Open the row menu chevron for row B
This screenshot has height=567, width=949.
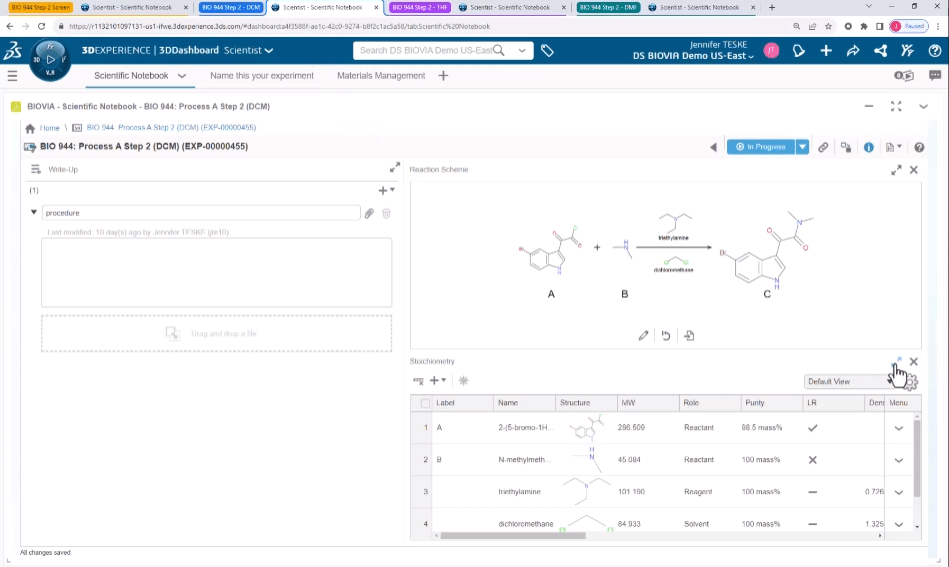tap(899, 460)
